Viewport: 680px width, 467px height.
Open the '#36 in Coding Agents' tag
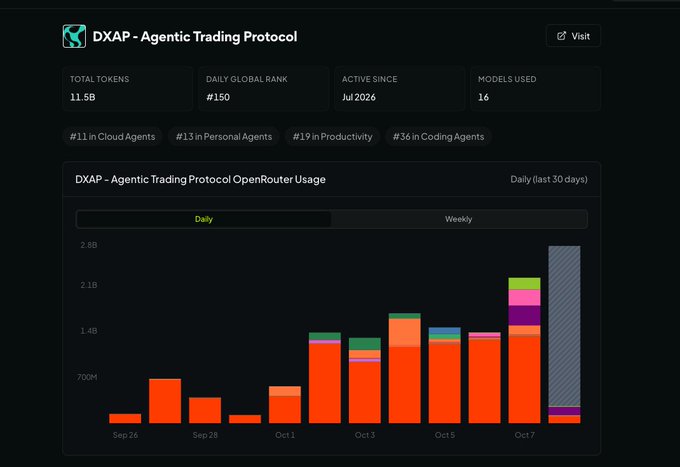[438, 137]
